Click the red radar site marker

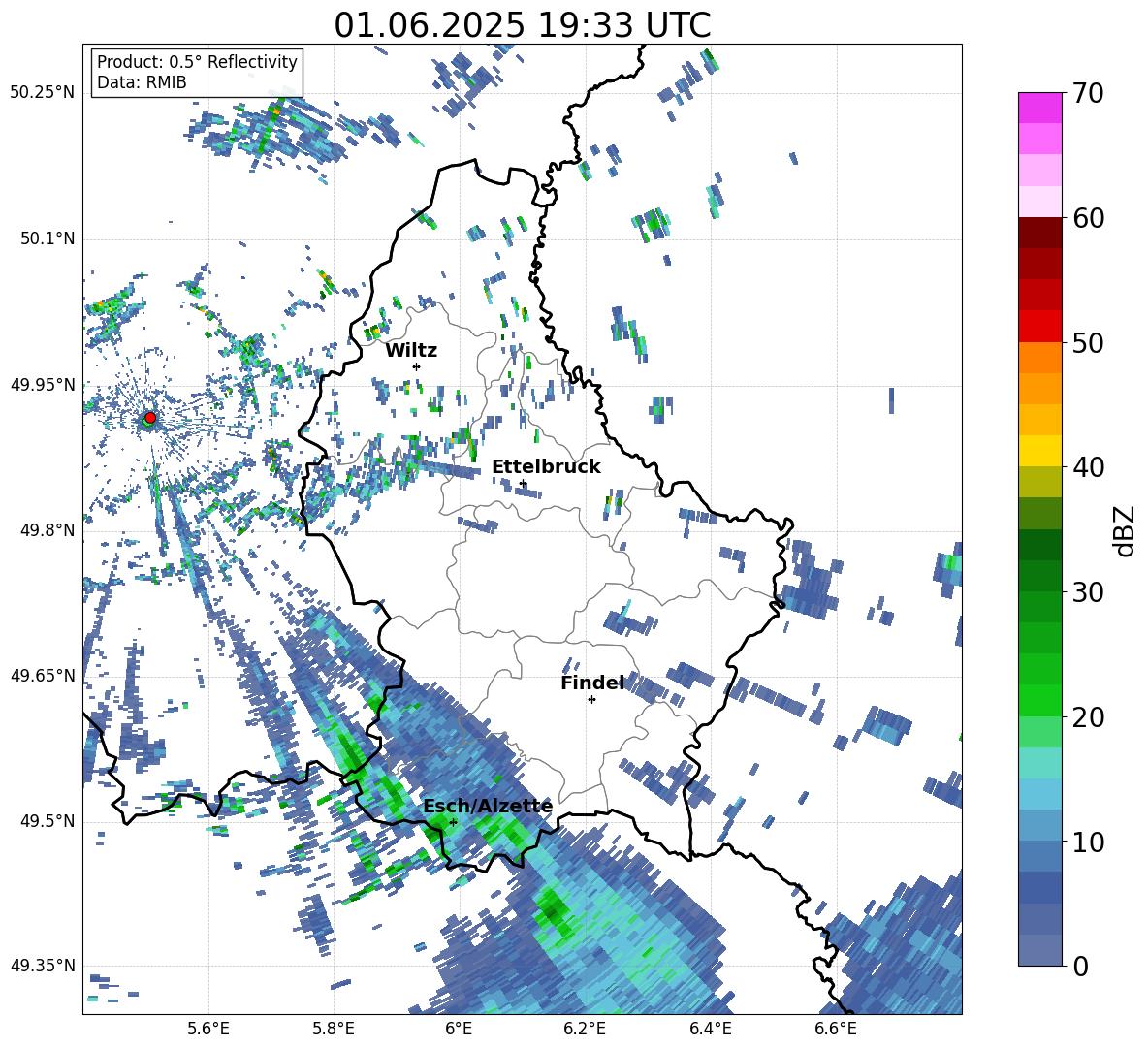coord(150,417)
